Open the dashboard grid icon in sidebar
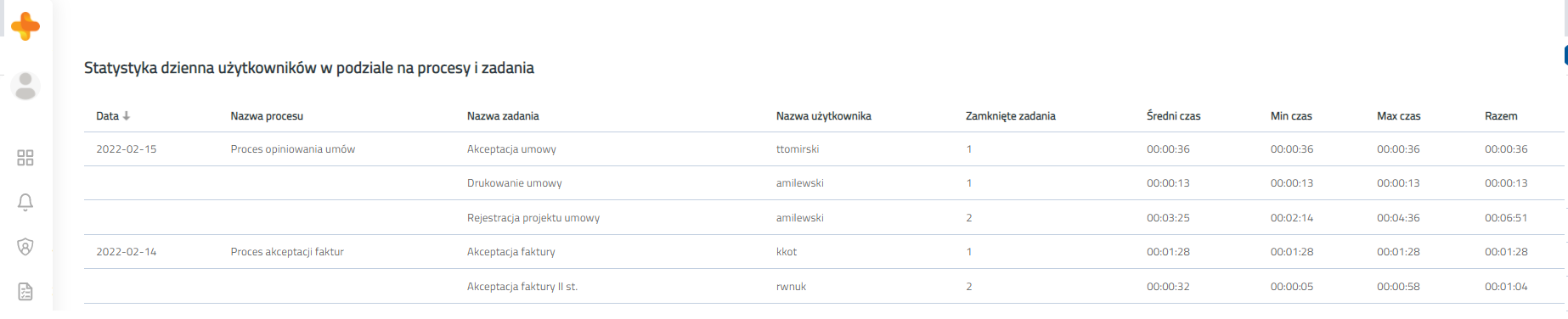 click(25, 158)
